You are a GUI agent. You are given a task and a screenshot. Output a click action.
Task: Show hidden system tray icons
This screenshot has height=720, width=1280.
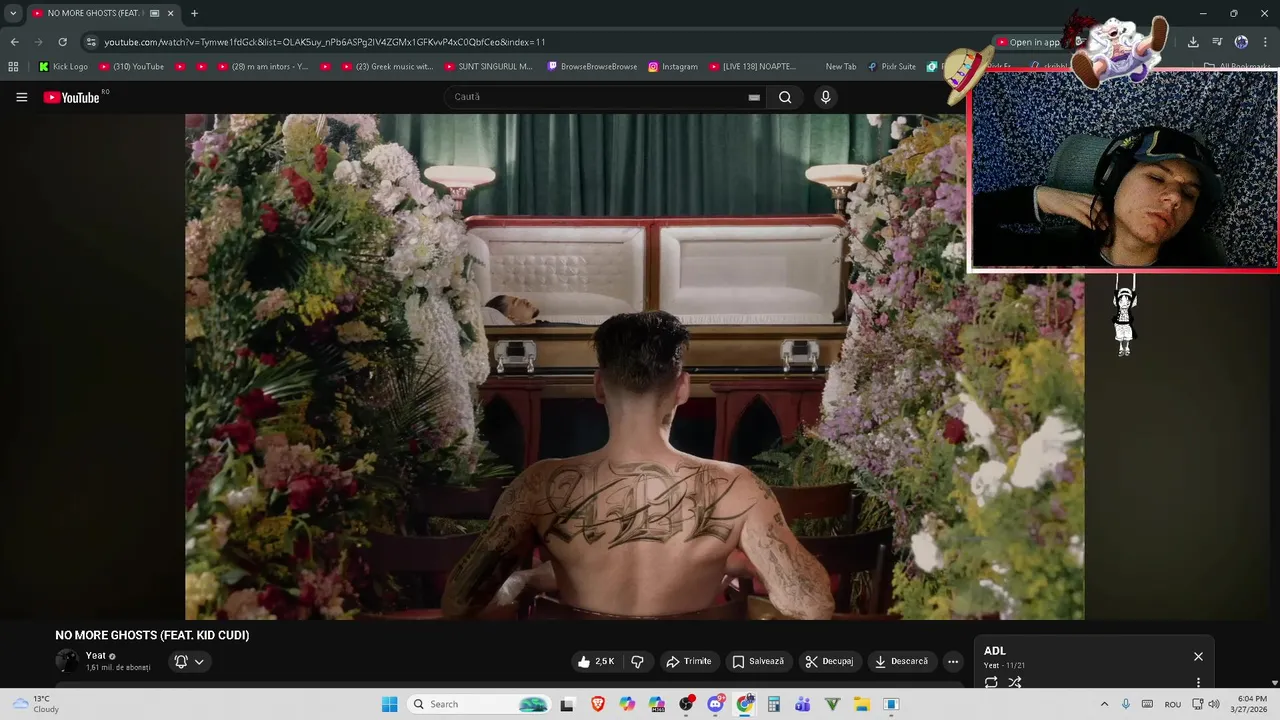(1104, 704)
